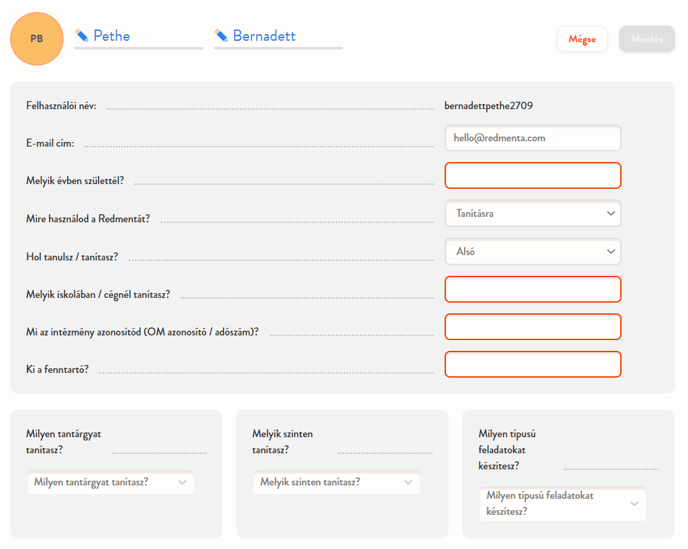Click the email field with hello@redmenta.com
The width and height of the screenshot is (688, 549).
(532, 138)
